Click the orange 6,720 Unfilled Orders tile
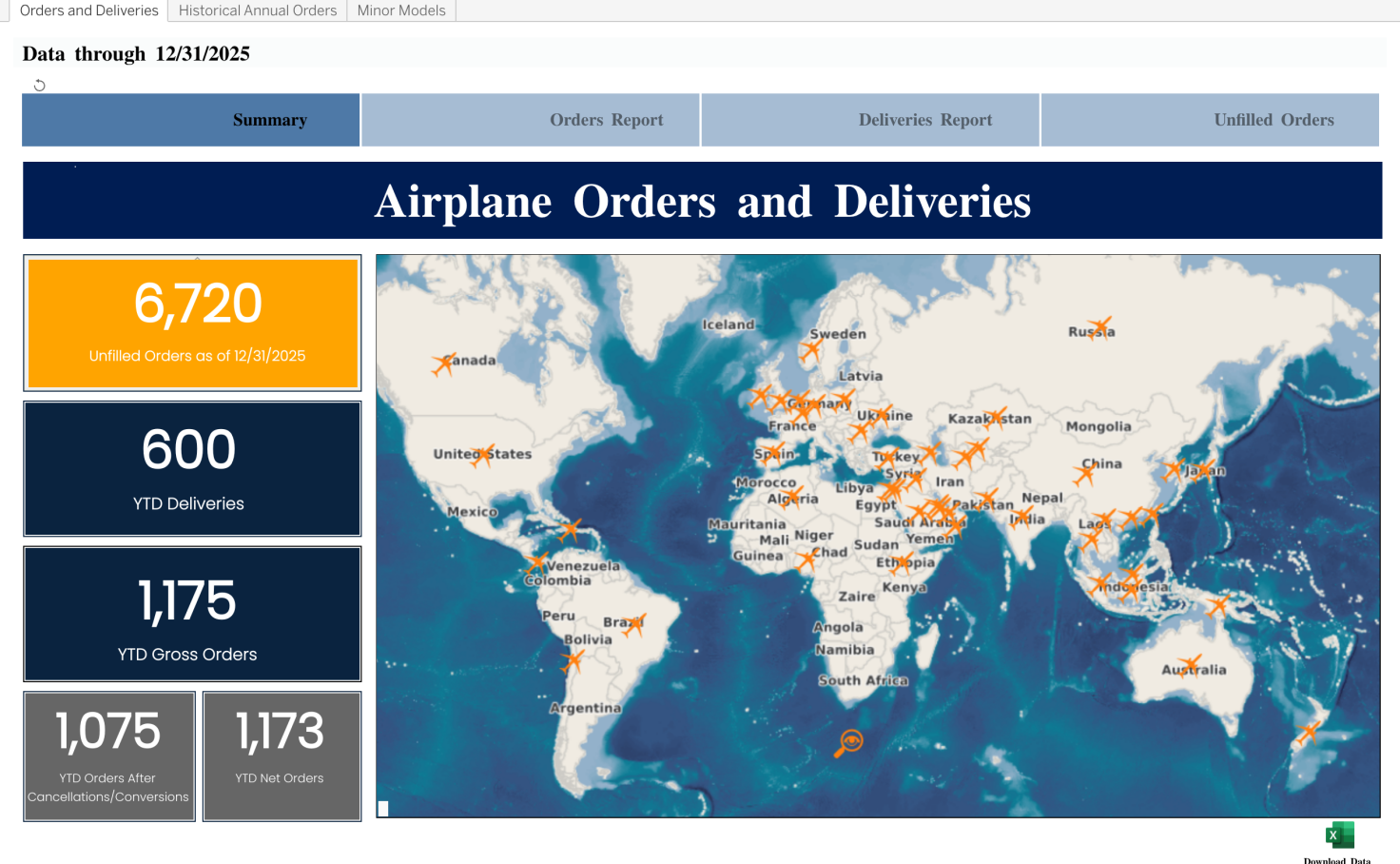 pyautogui.click(x=193, y=324)
